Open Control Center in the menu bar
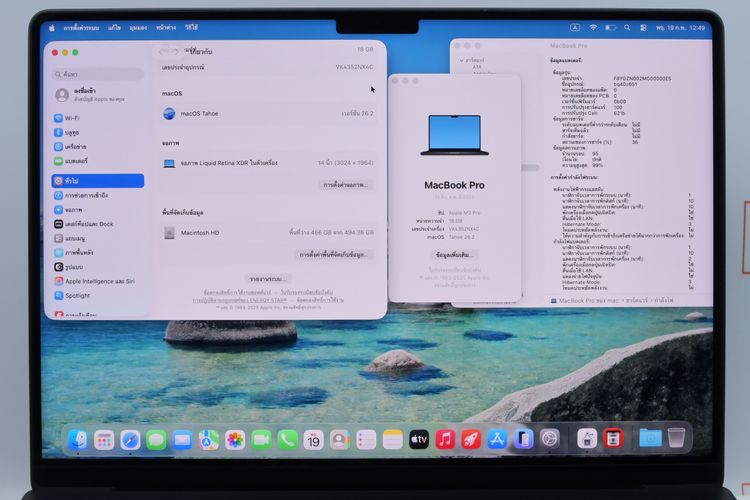 coord(643,28)
